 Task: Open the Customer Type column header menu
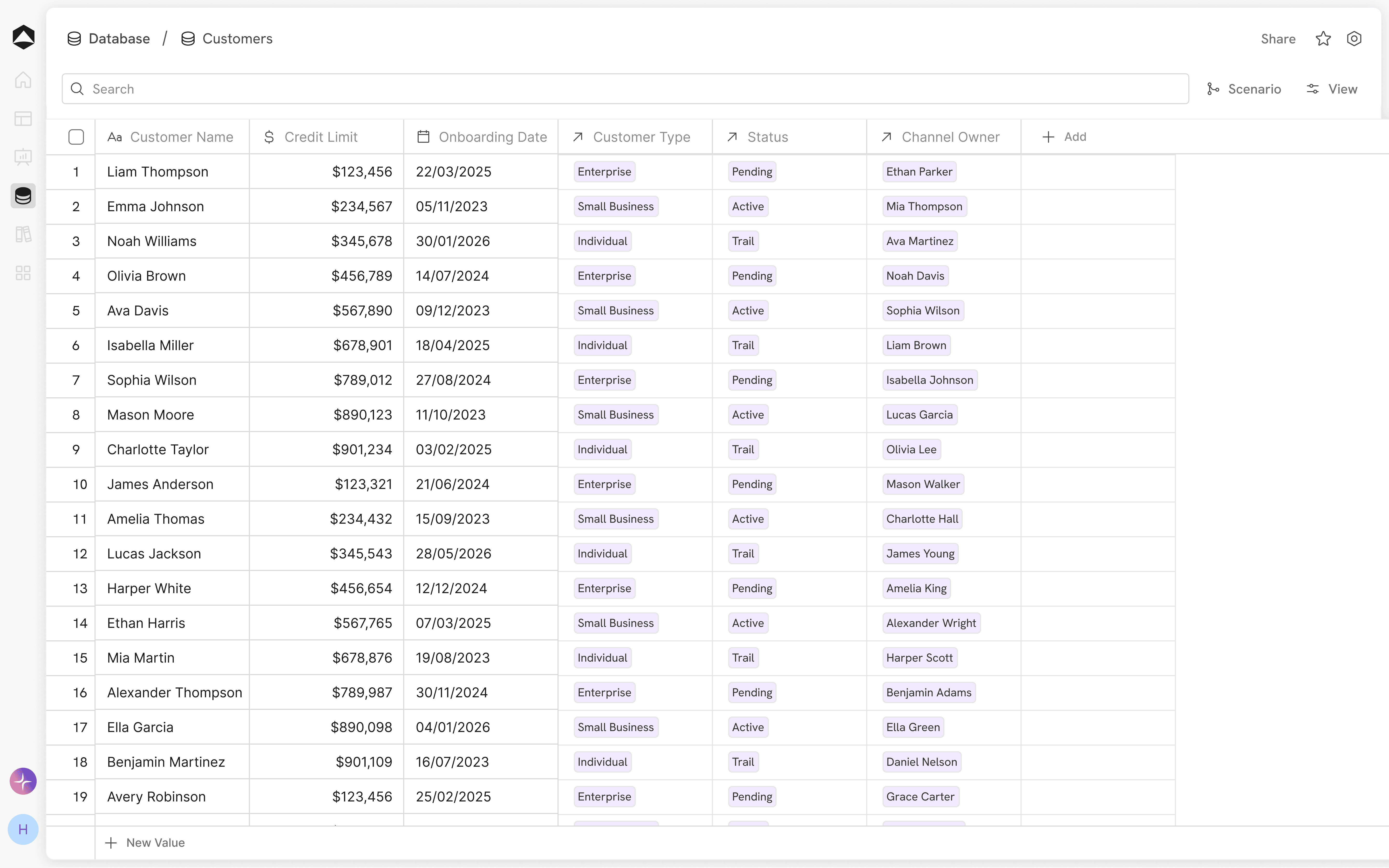pos(634,137)
